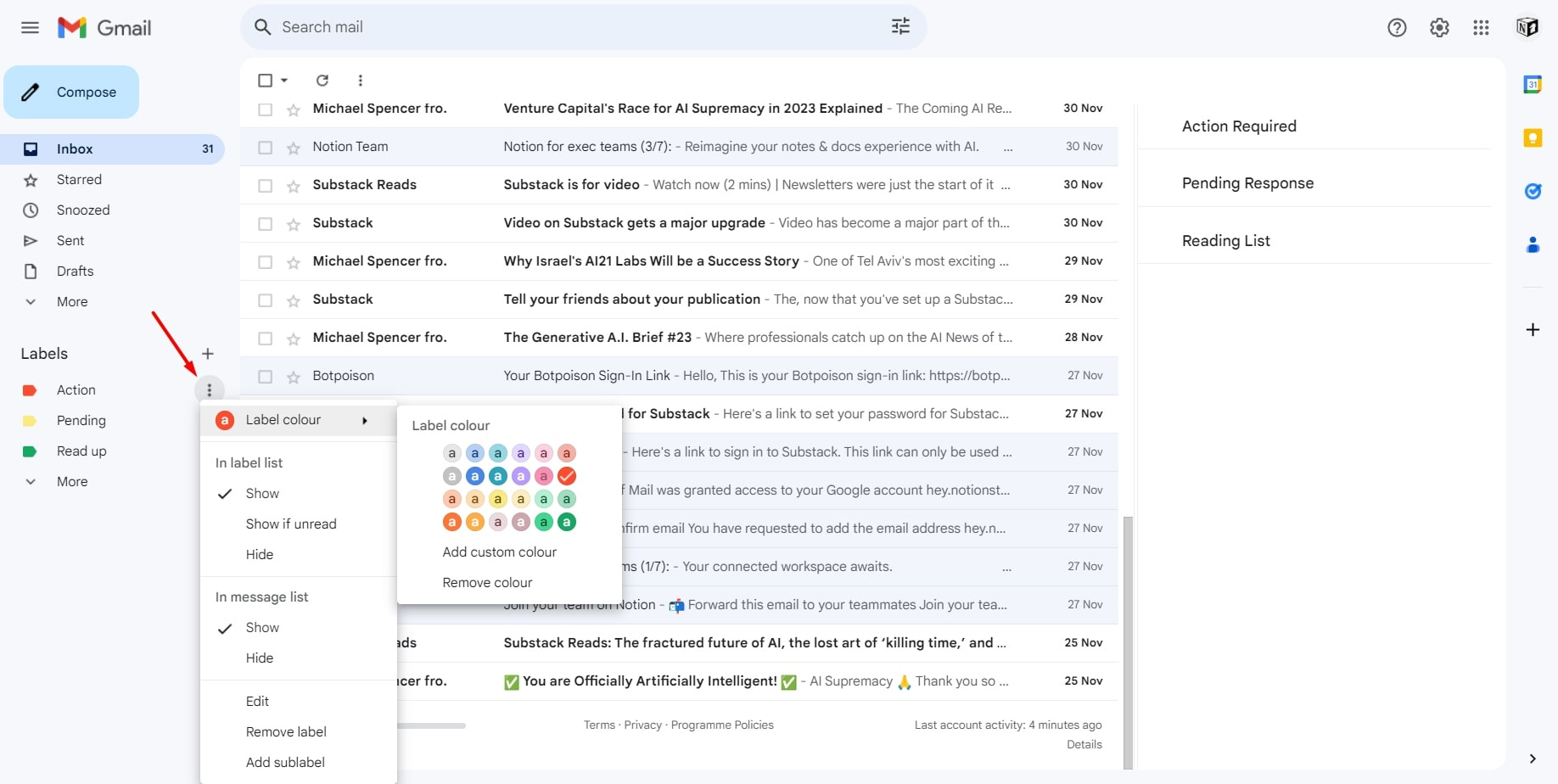Choose Hide in label list
This screenshot has width=1558, height=784.
260,554
